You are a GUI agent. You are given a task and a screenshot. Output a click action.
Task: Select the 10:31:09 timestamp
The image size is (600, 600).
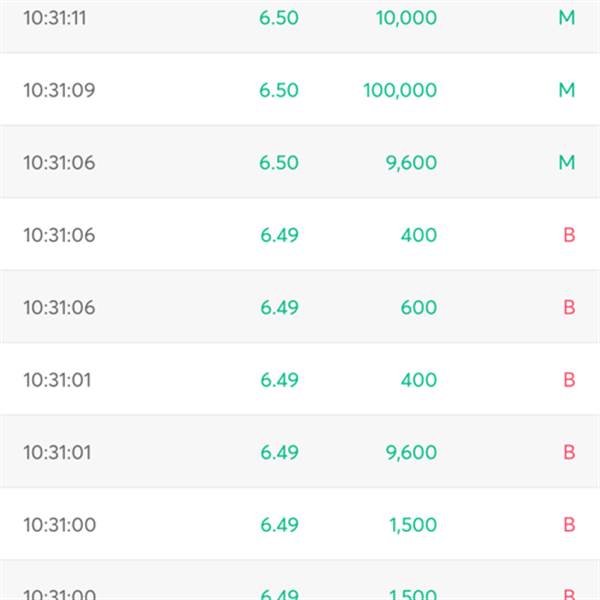[59, 90]
